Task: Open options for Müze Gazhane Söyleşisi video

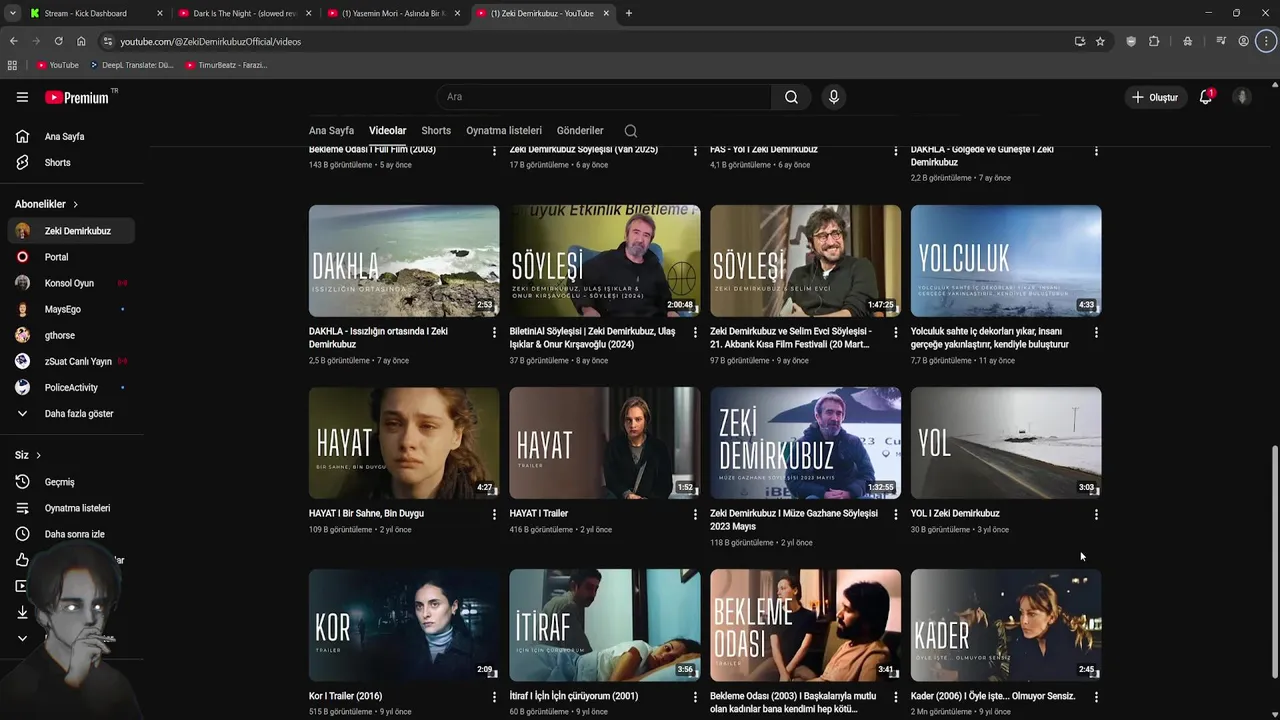Action: pyautogui.click(x=895, y=514)
